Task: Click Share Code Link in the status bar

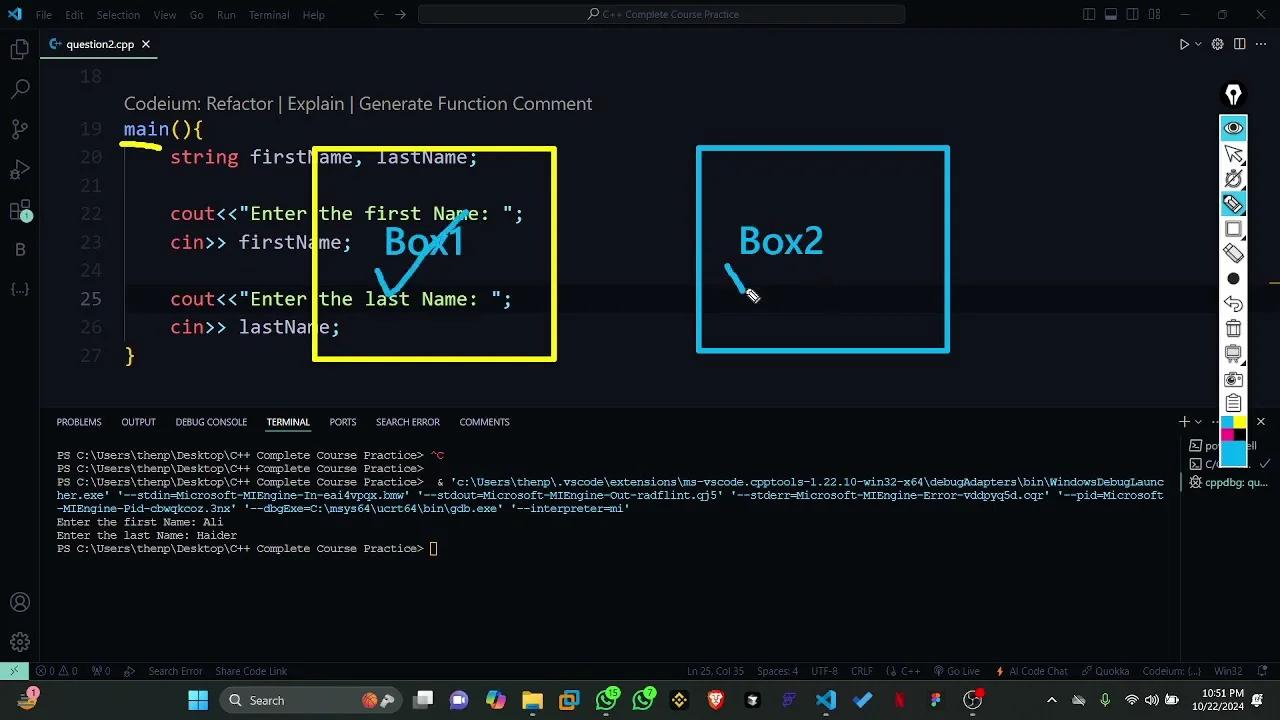Action: pyautogui.click(x=250, y=671)
